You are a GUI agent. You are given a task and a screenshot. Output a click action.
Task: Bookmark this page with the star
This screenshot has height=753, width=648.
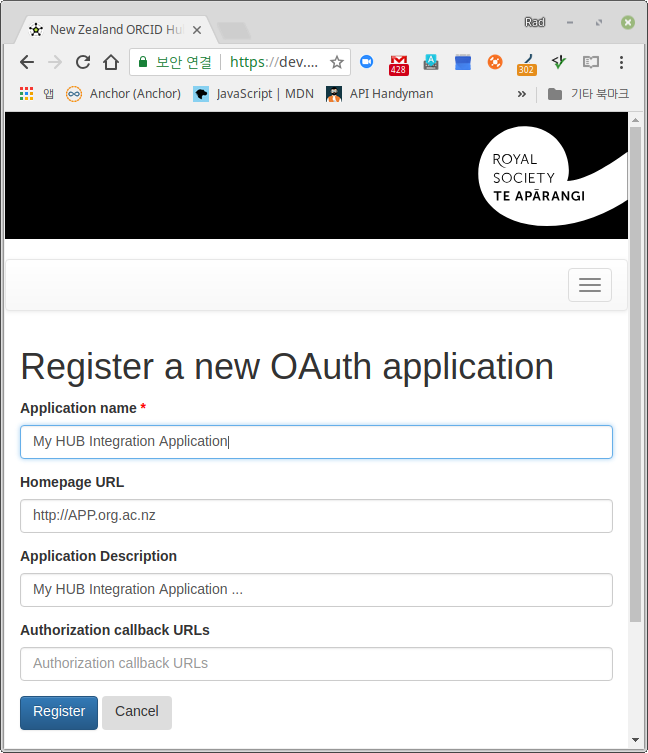337,62
